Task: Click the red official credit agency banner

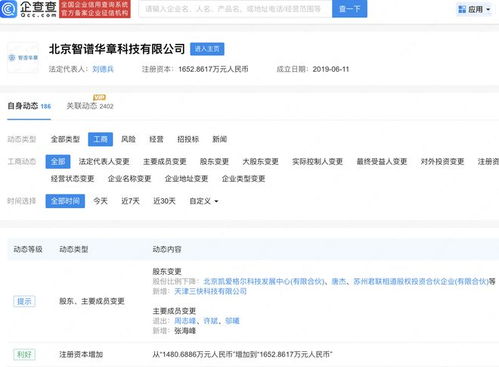Action: coord(95,9)
